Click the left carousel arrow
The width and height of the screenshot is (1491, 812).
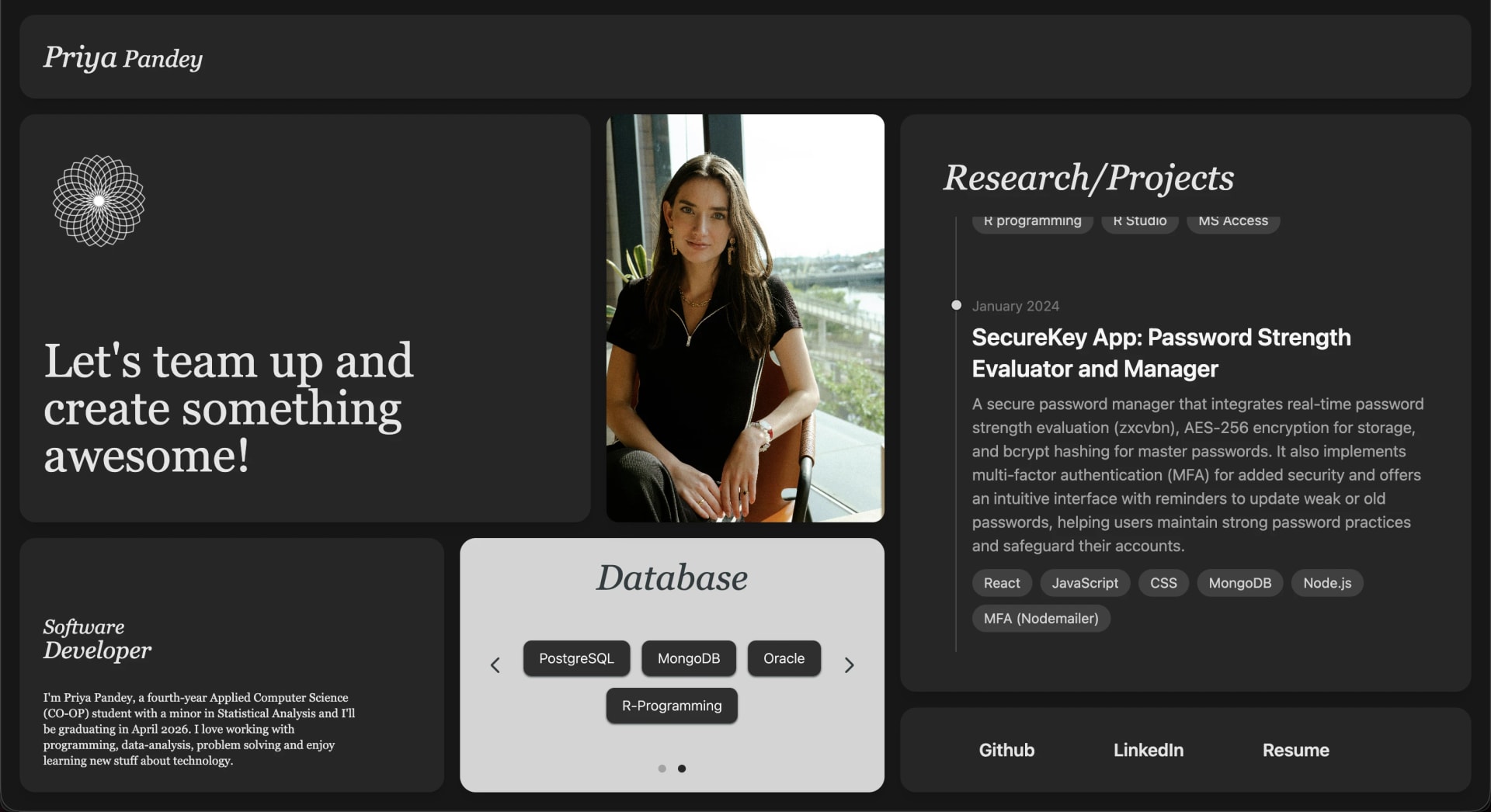coord(495,665)
